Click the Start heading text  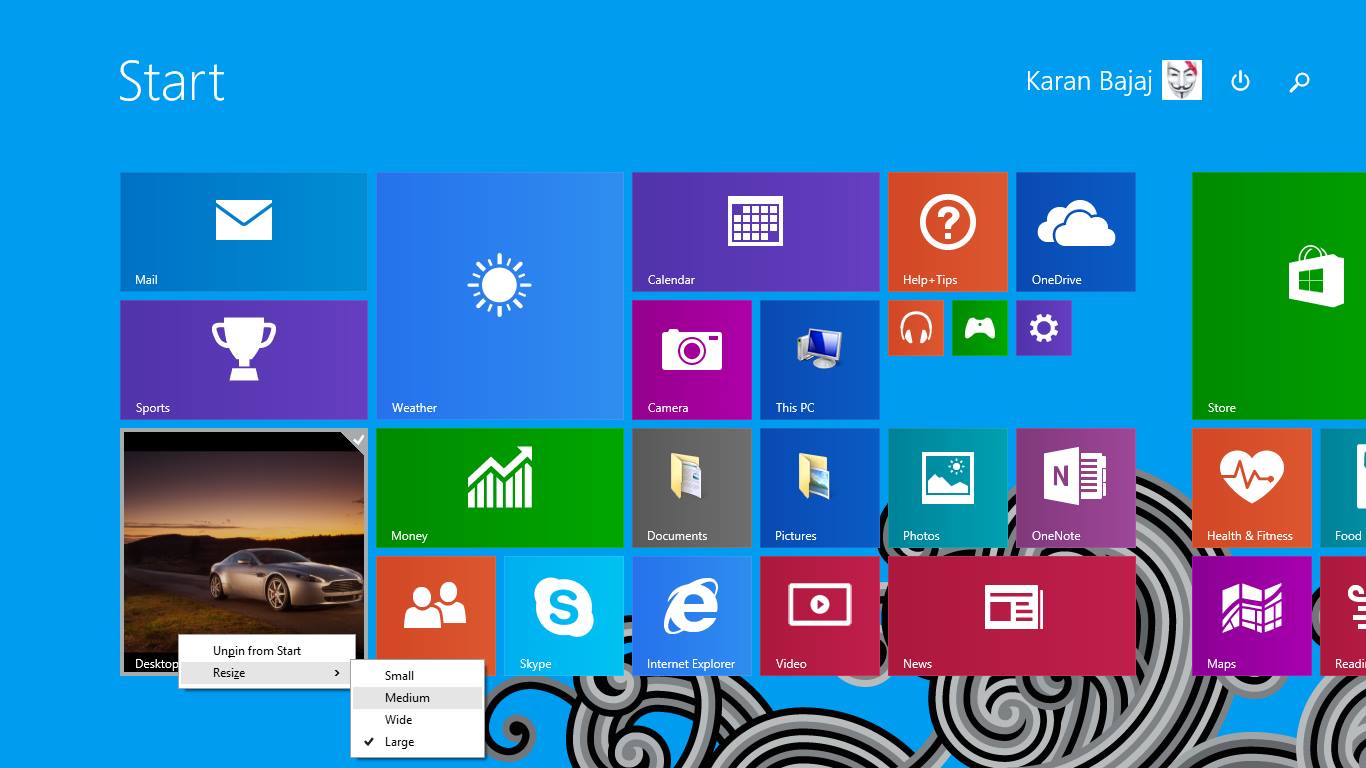point(172,81)
